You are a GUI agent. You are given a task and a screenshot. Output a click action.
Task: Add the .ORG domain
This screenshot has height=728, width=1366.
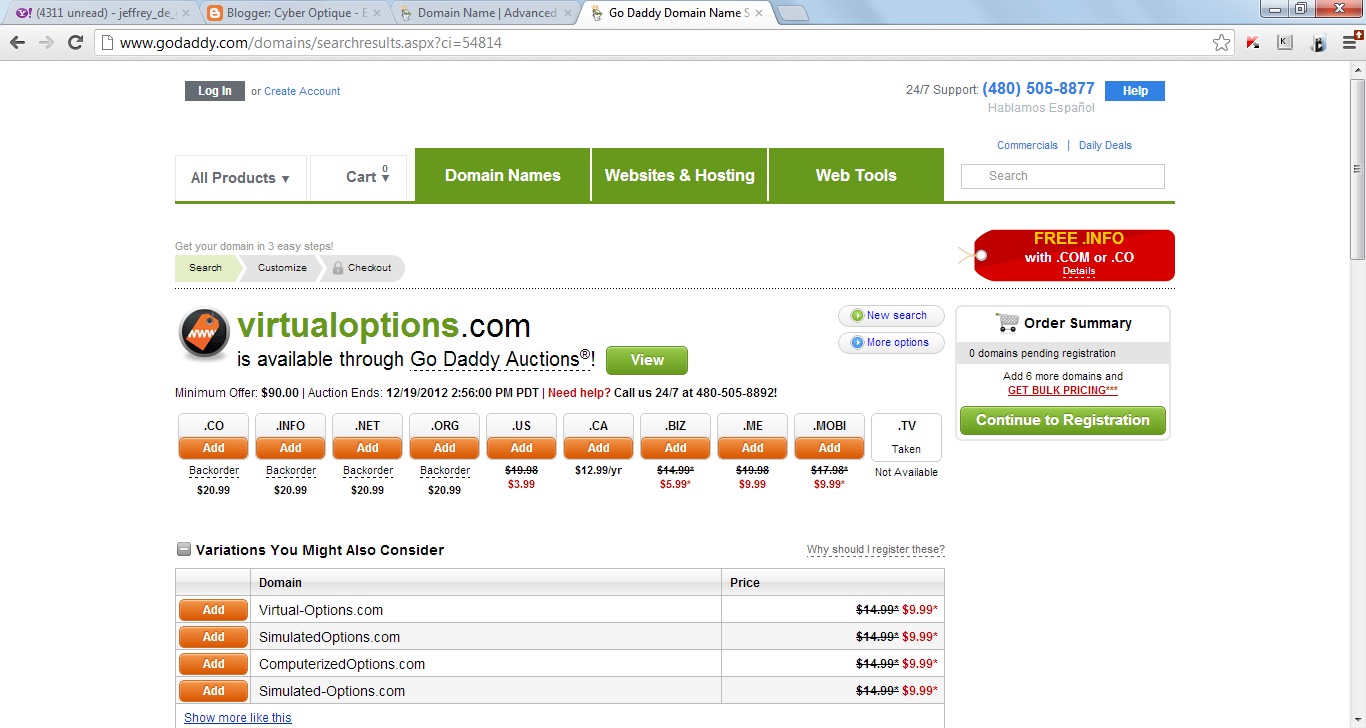(x=445, y=448)
